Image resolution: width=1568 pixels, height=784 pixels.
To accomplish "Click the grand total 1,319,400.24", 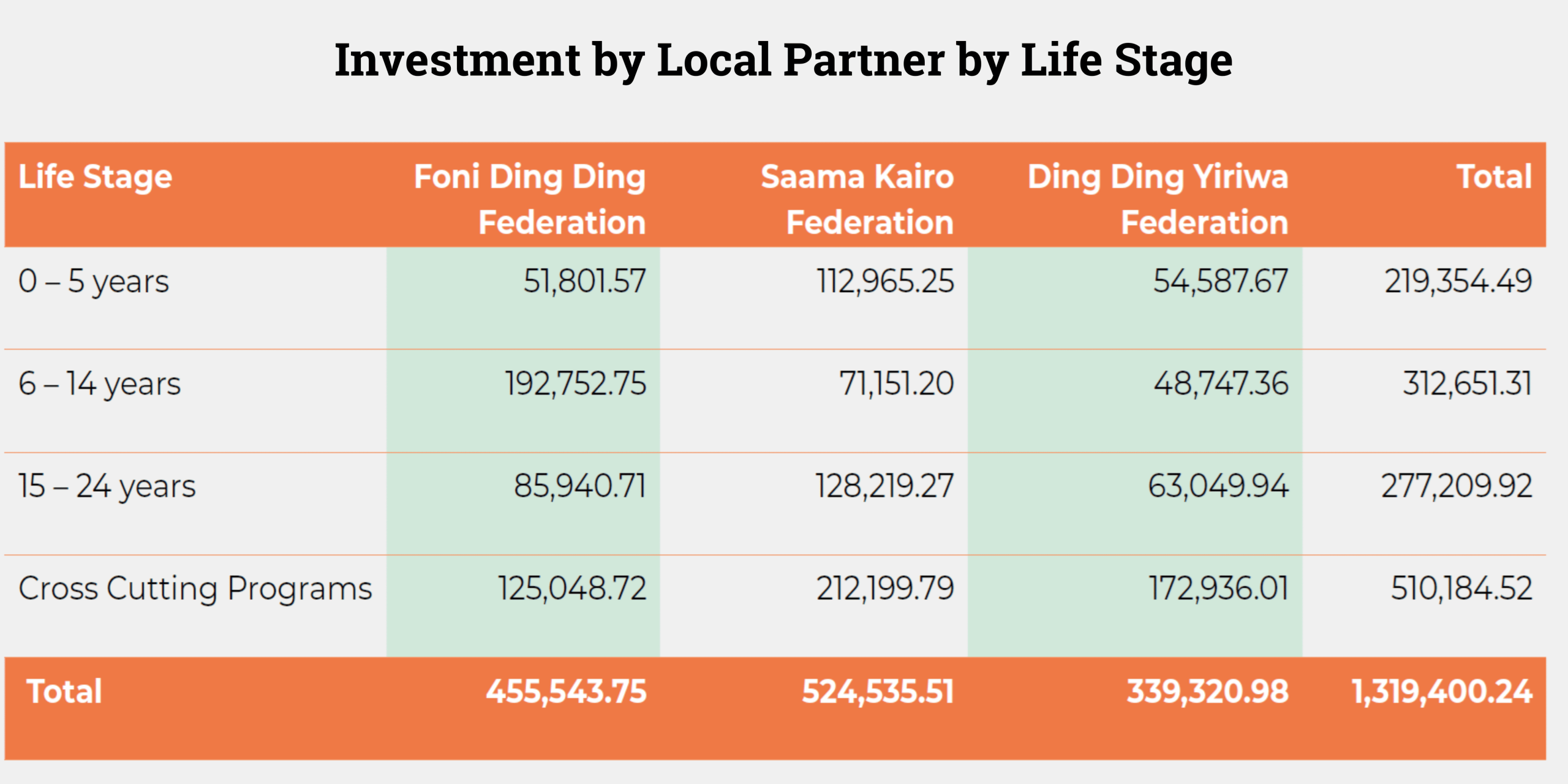I will click(x=1442, y=692).
